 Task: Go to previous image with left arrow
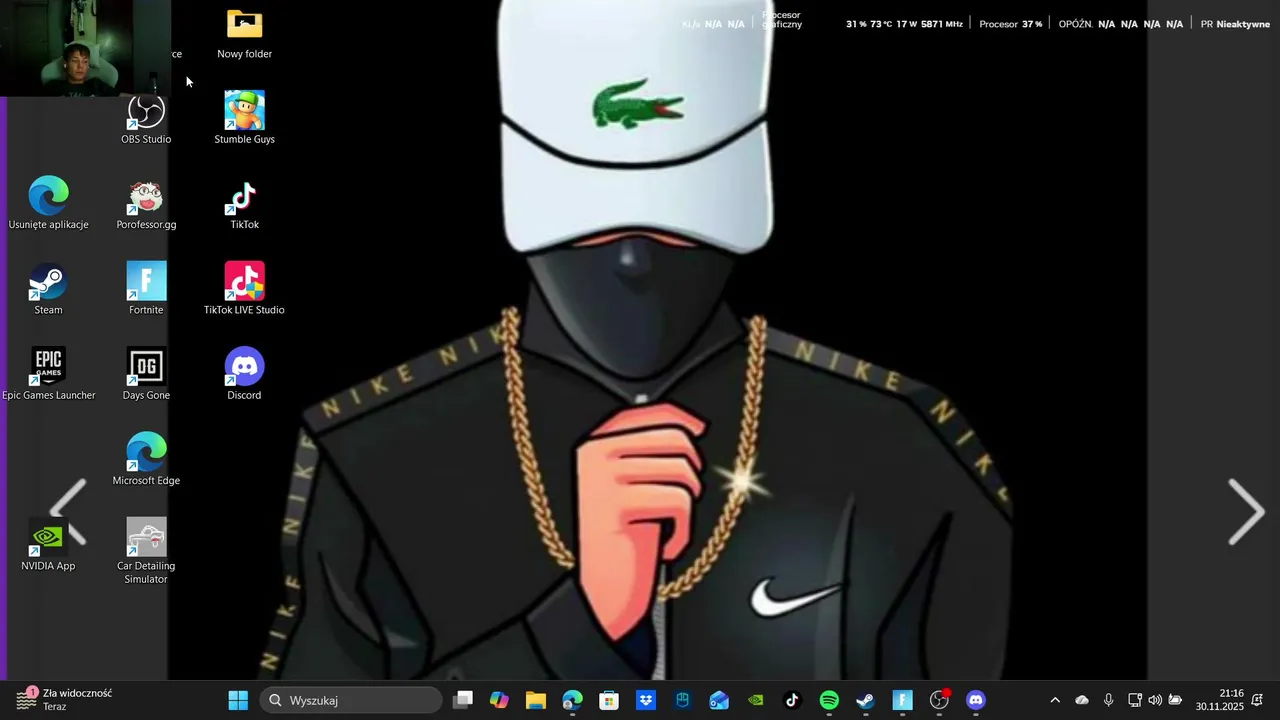coord(69,512)
